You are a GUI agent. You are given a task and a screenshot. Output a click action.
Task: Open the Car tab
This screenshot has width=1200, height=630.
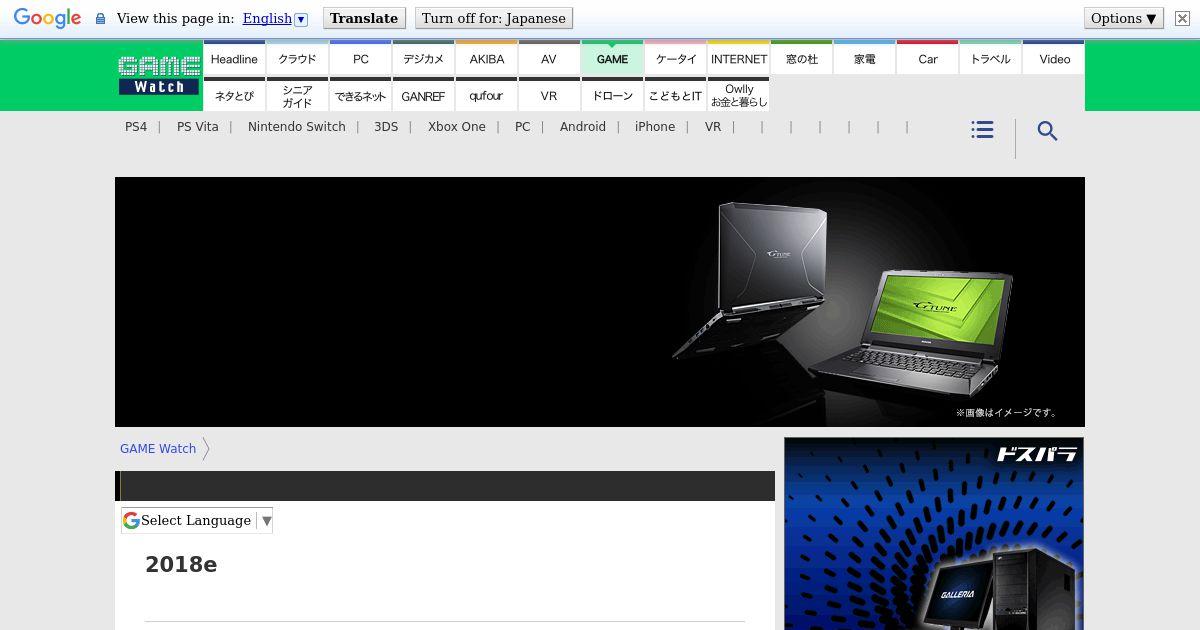click(927, 58)
